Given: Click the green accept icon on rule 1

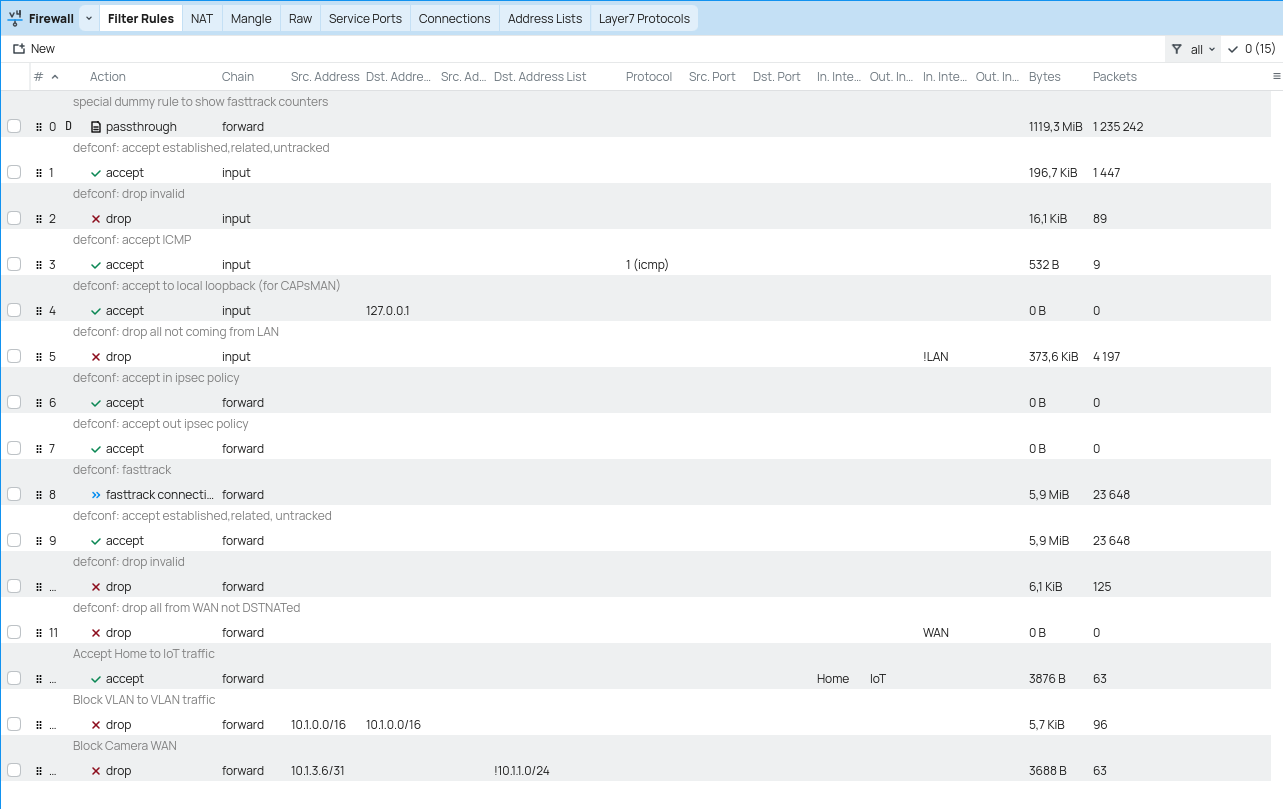Looking at the screenshot, I should (95, 172).
